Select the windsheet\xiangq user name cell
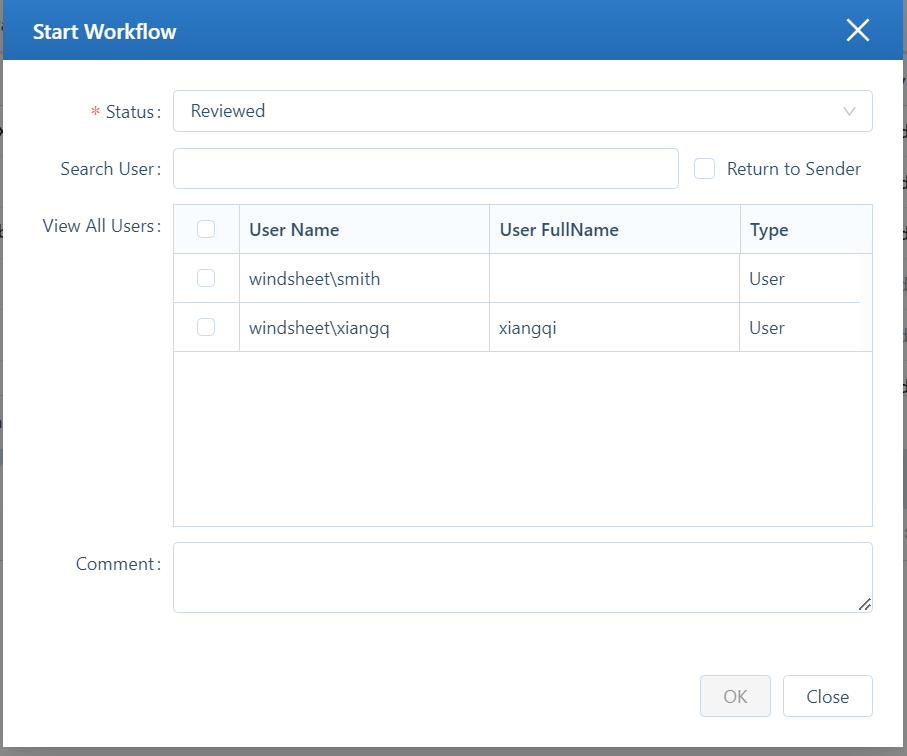Image resolution: width=907 pixels, height=756 pixels. pyautogui.click(x=319, y=328)
